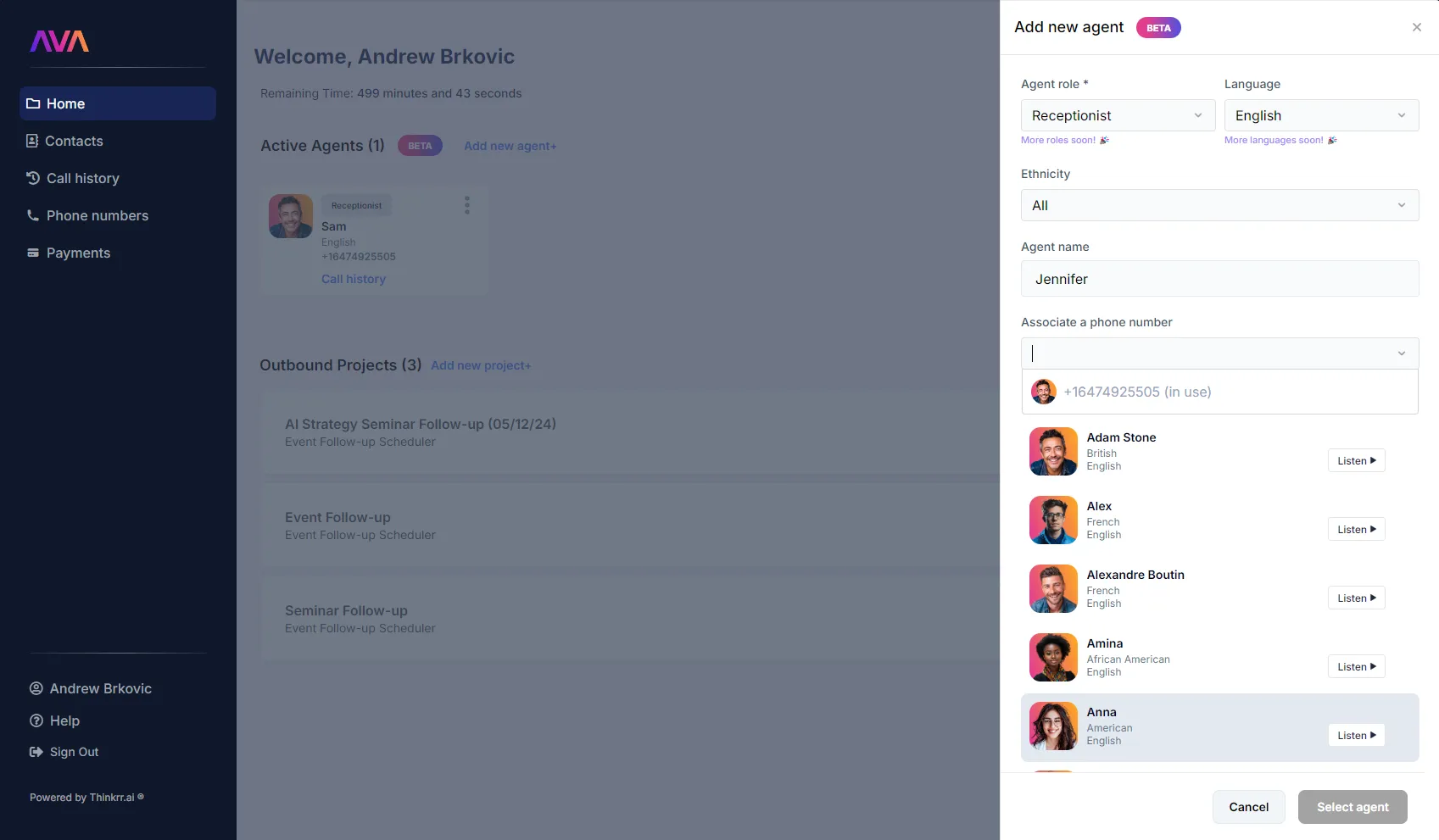The height and width of the screenshot is (840, 1439).
Task: Click the Help question mark icon
Action: coord(36,720)
